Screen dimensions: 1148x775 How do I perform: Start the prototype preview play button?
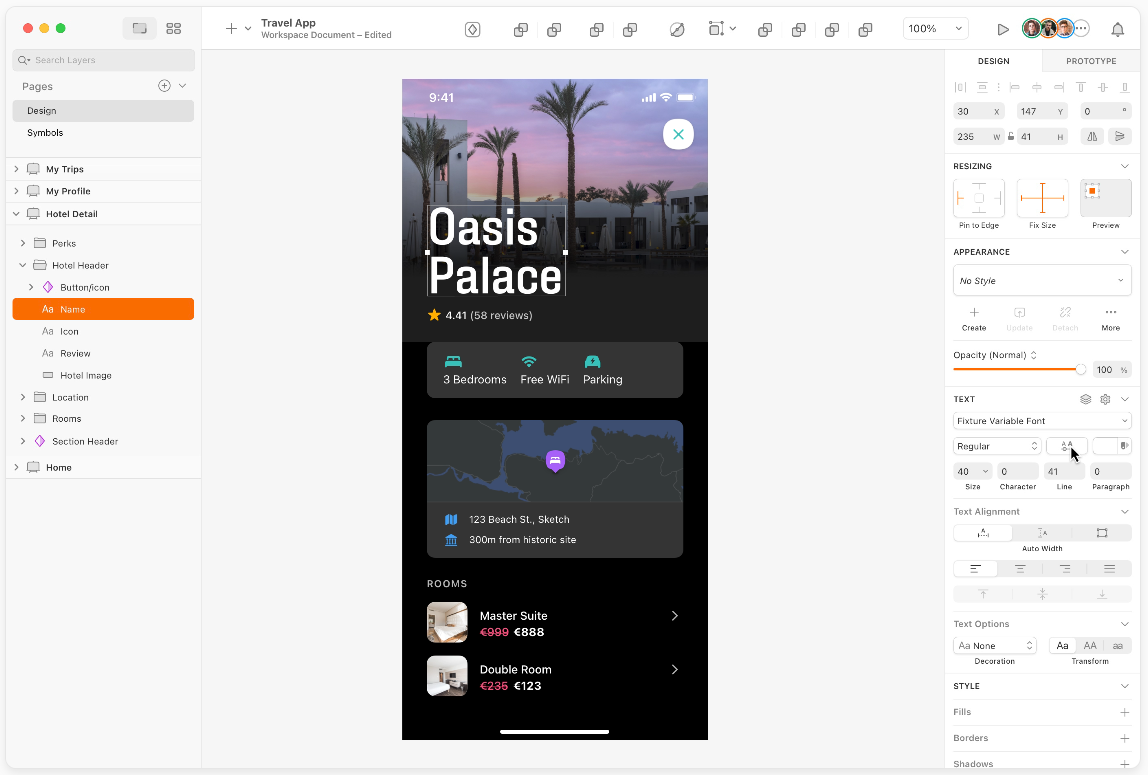pos(1003,29)
